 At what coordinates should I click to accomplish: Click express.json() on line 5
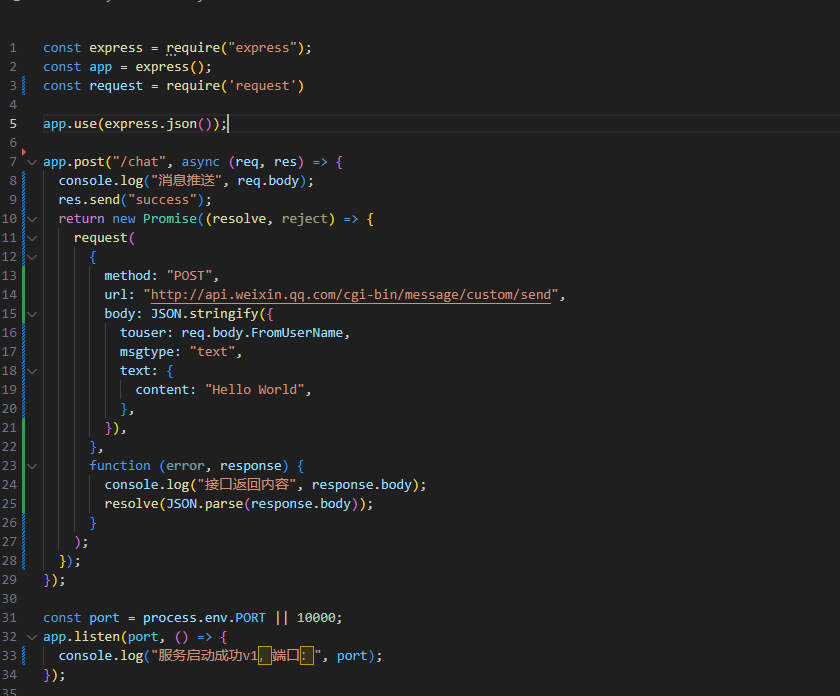(x=158, y=124)
